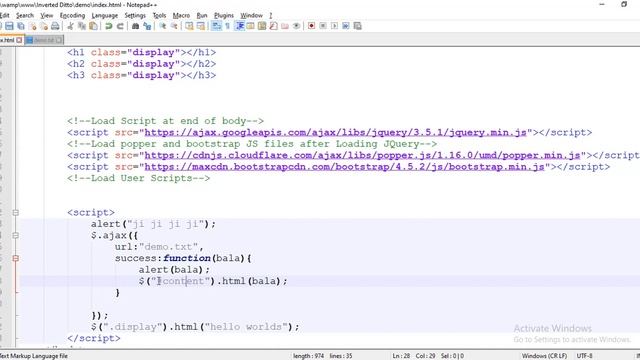Open Folder as Workspace icon
Viewport: 640px width, 360px height.
(x=285, y=26)
